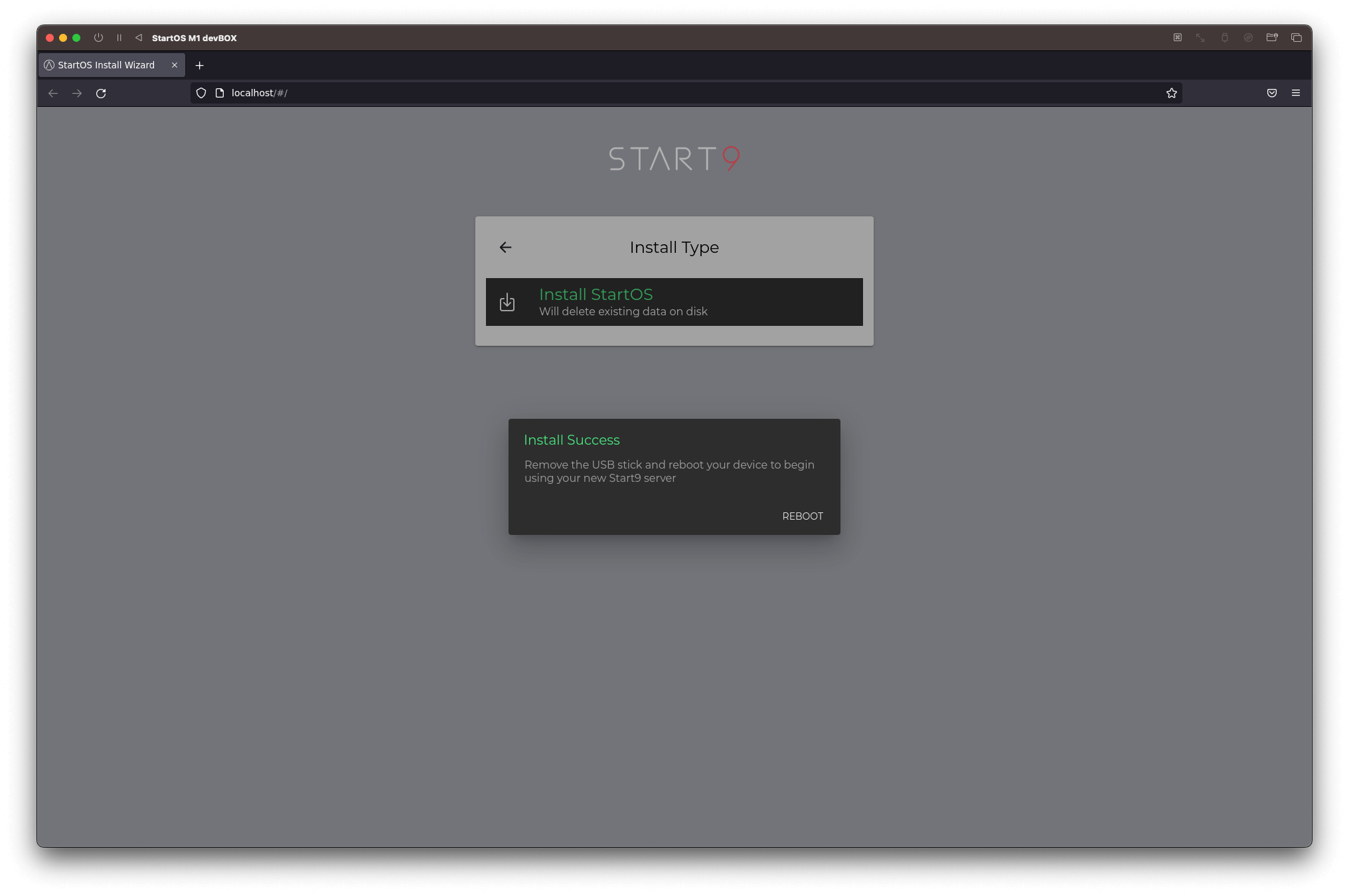
Task: Click the bookmark star icon in address bar
Action: (1172, 92)
